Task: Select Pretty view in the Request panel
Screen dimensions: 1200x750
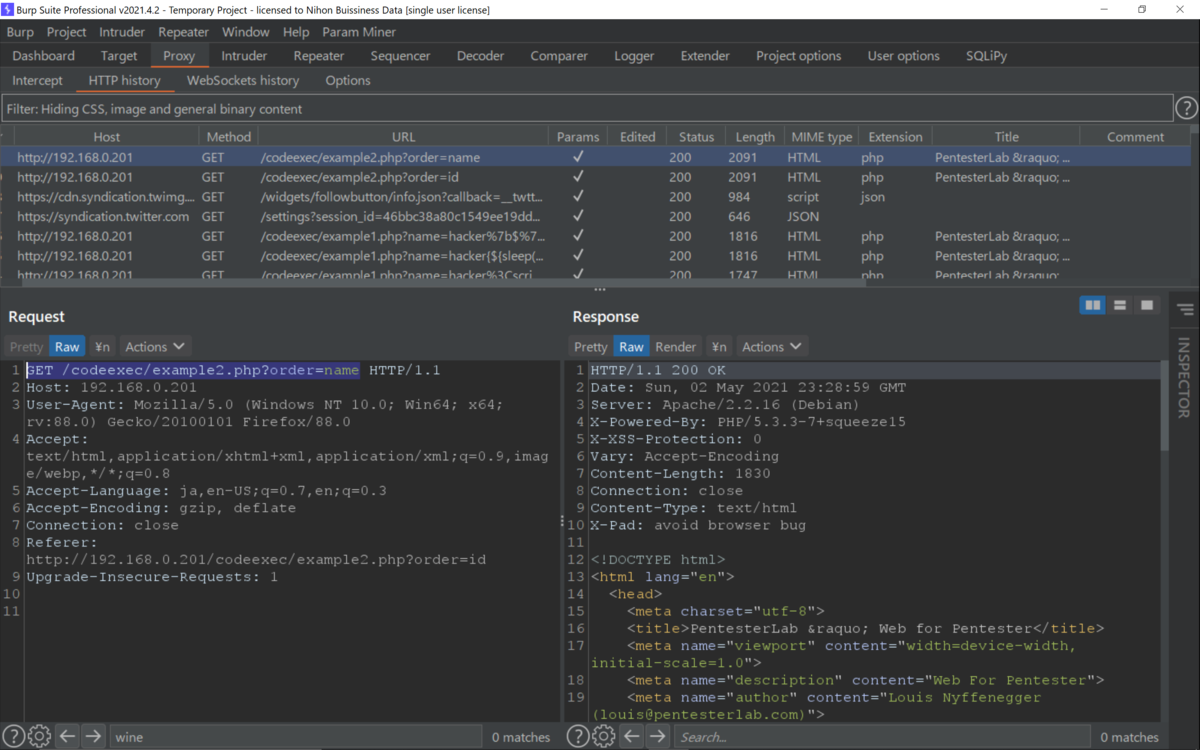Action: [26, 347]
